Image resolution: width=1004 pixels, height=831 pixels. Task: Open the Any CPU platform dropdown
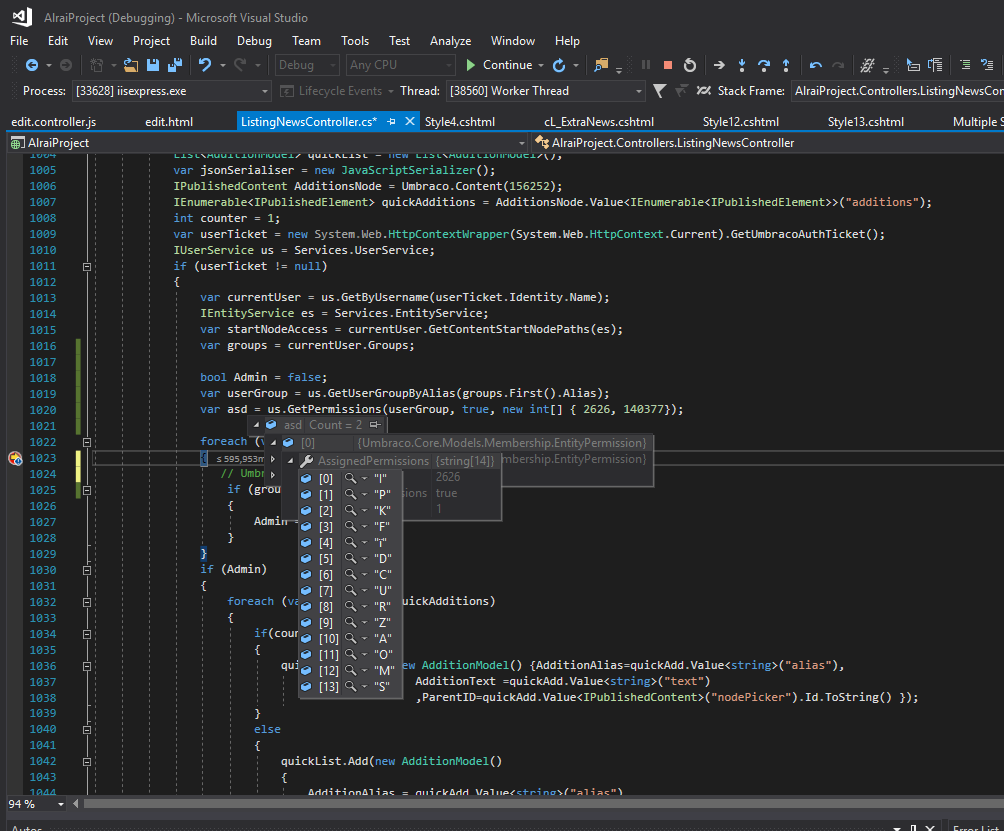click(401, 65)
